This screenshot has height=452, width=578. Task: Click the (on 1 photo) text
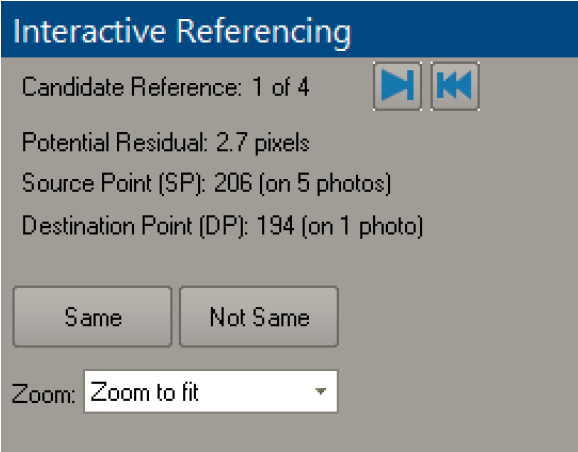click(362, 226)
